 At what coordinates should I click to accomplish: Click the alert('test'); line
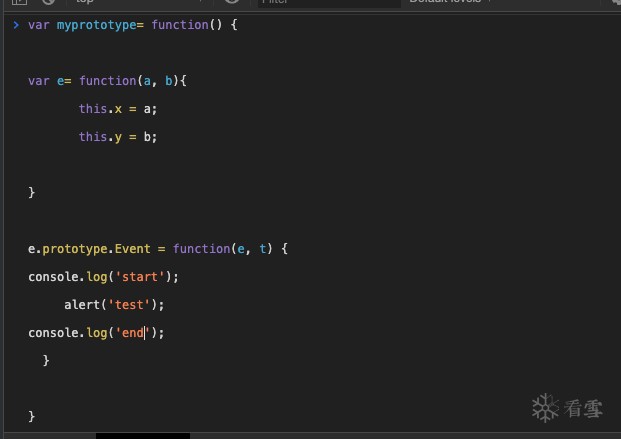click(x=114, y=305)
